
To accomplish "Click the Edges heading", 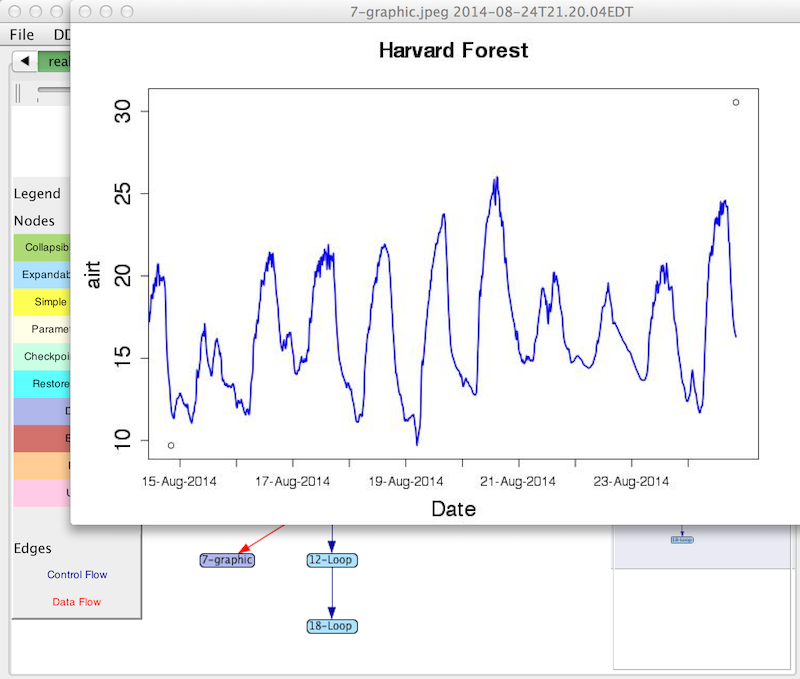I will point(33,548).
